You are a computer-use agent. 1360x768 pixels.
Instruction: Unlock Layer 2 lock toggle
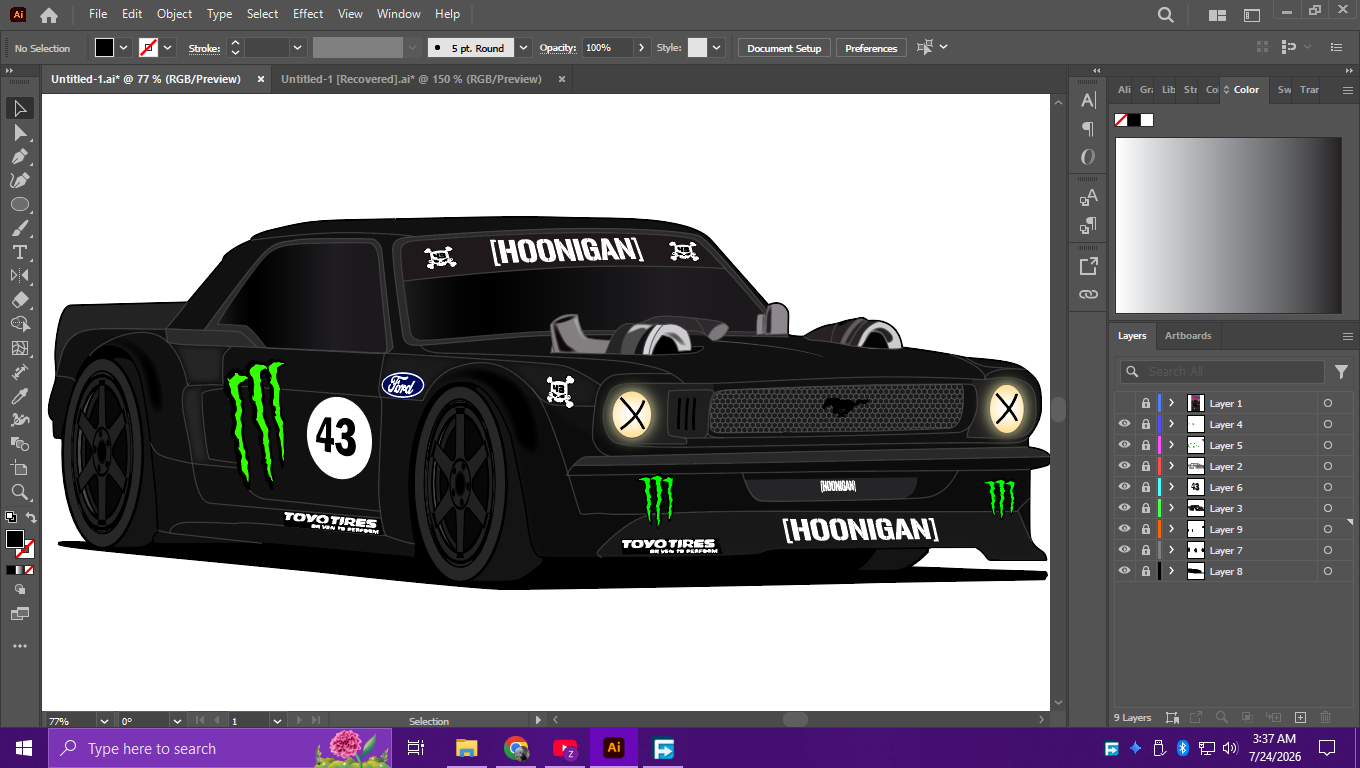(1146, 466)
